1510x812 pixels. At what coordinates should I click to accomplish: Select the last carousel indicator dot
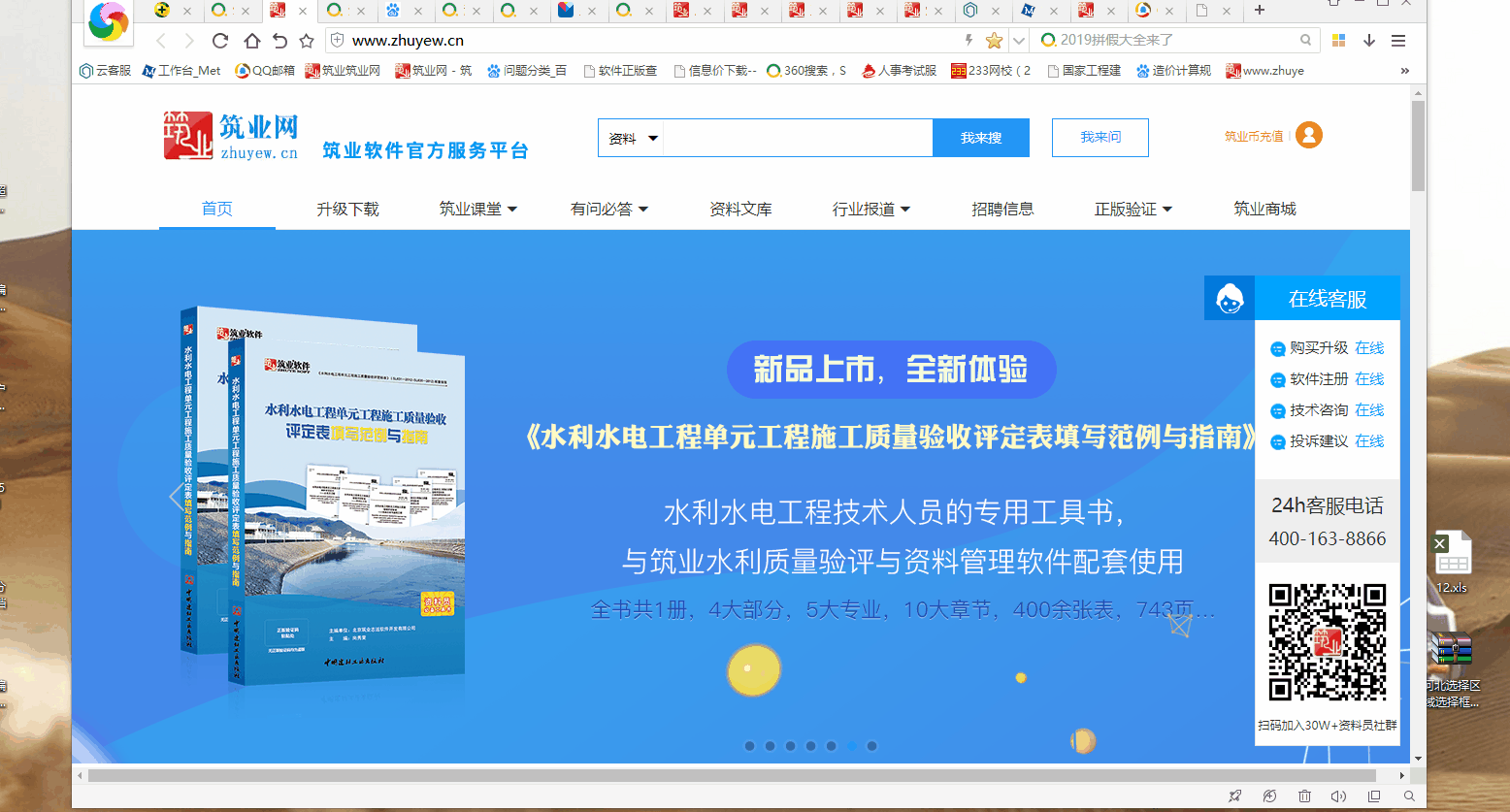click(871, 746)
